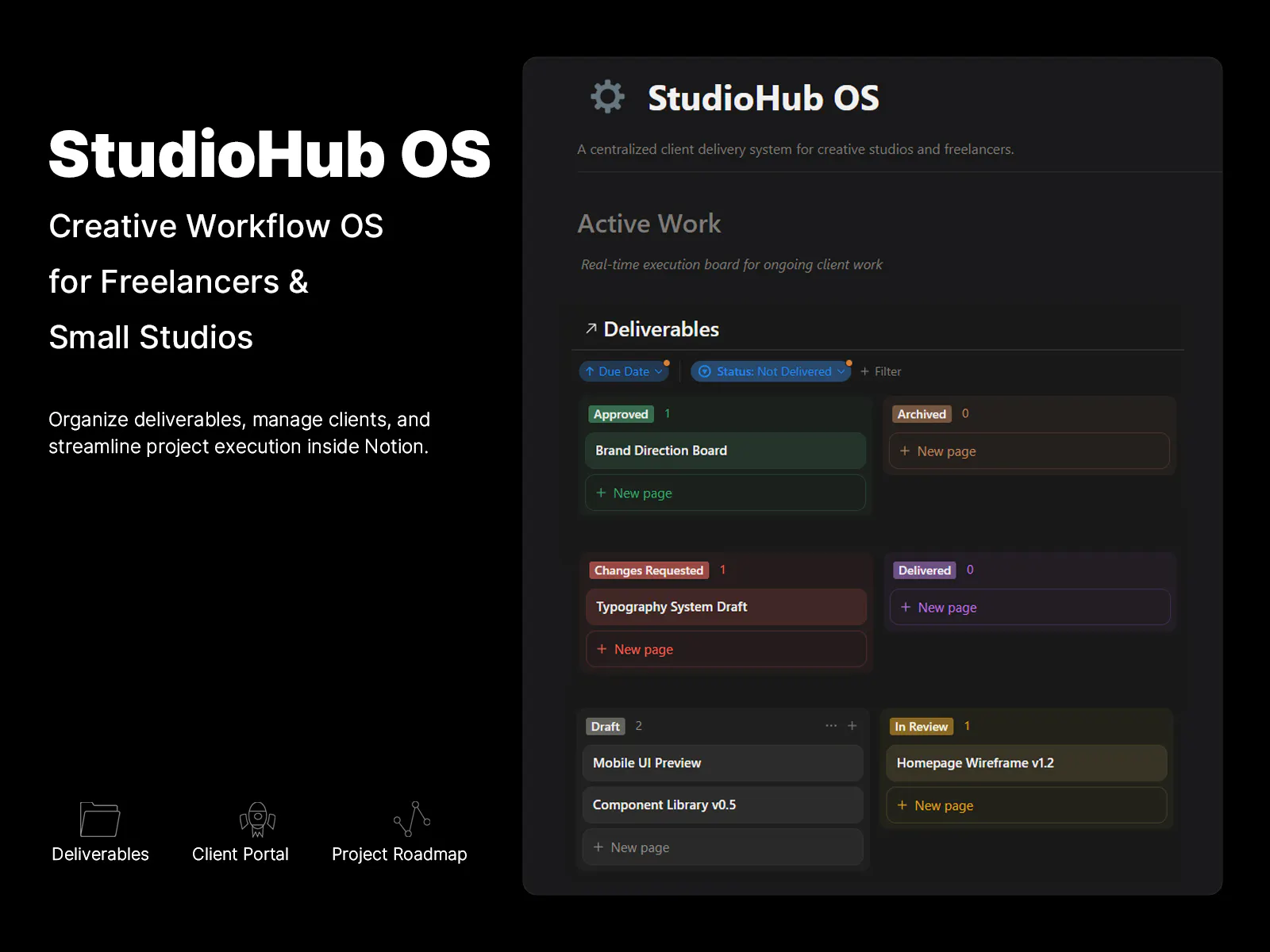Viewport: 1270px width, 952px height.
Task: Click the Approved status tag
Action: click(x=621, y=414)
